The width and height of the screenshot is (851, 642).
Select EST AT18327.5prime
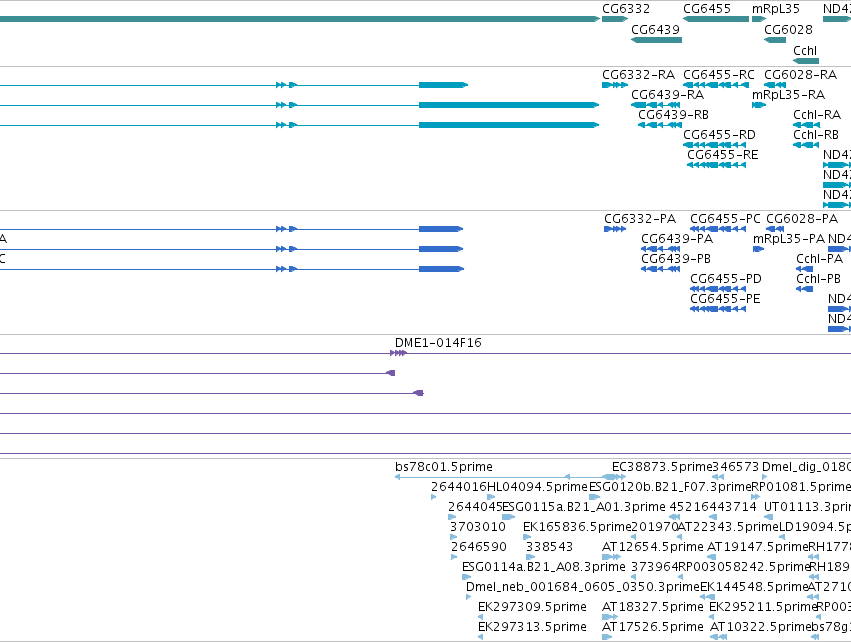652,607
